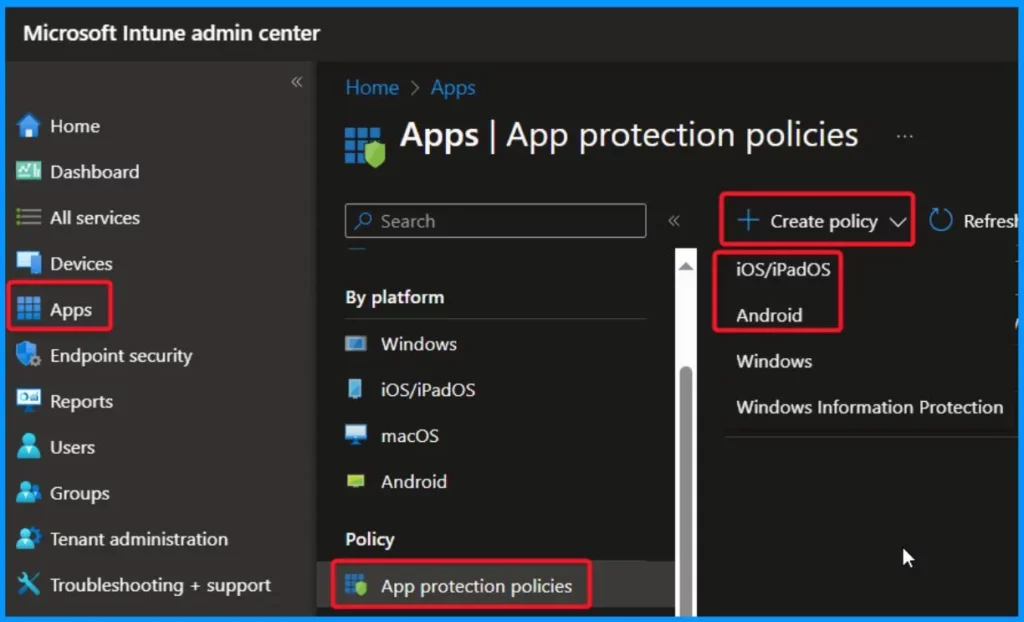
Task: Click the Home icon in the sidebar
Action: (28, 125)
